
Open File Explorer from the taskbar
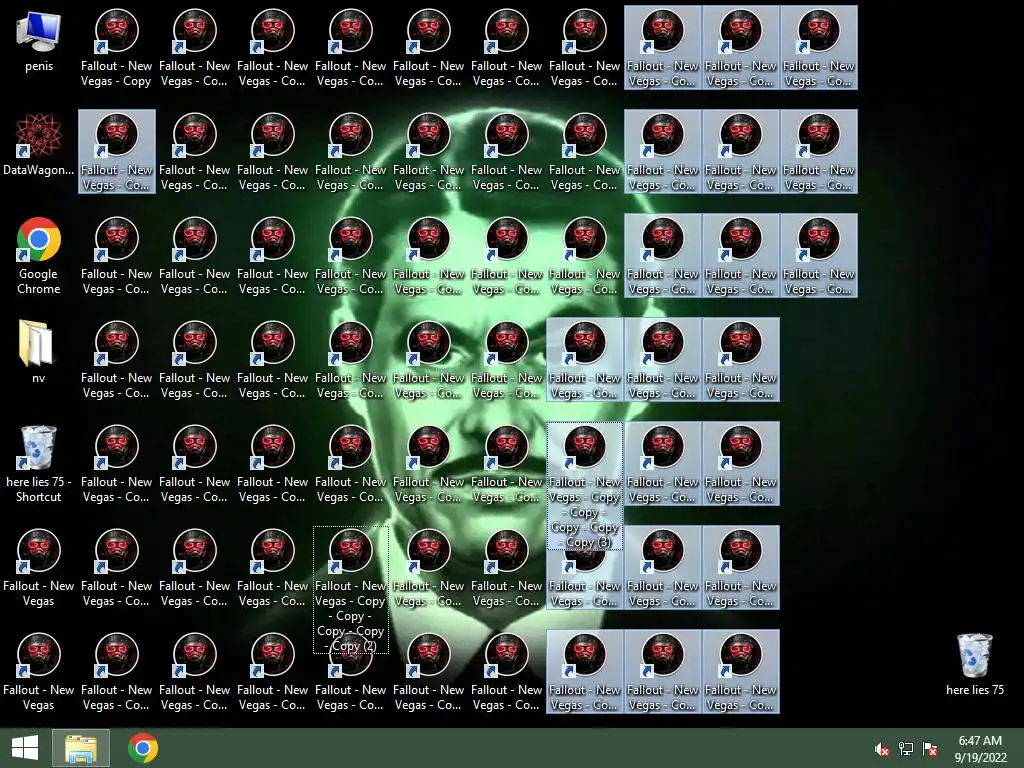[81, 748]
